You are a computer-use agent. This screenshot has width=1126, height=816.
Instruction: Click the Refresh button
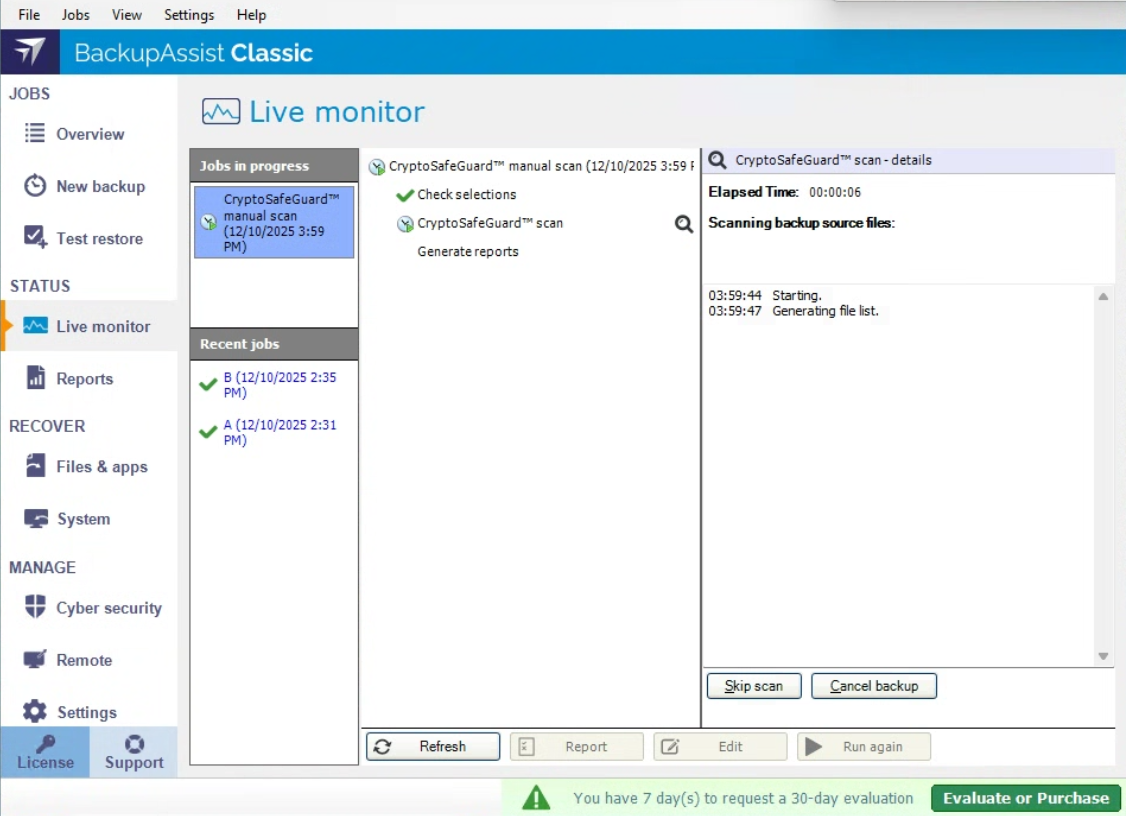tap(432, 746)
